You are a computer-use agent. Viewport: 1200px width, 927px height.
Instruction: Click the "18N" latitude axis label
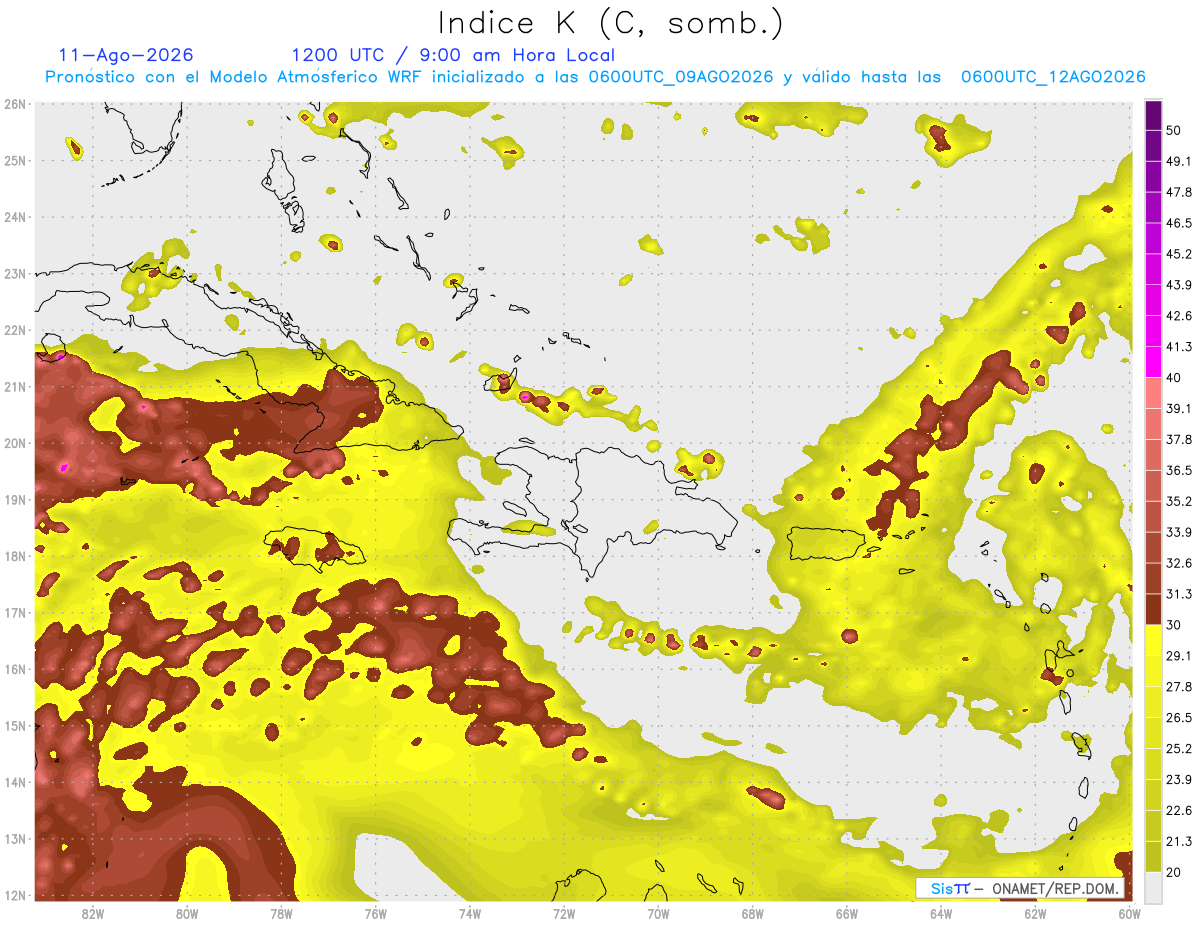click(x=14, y=556)
